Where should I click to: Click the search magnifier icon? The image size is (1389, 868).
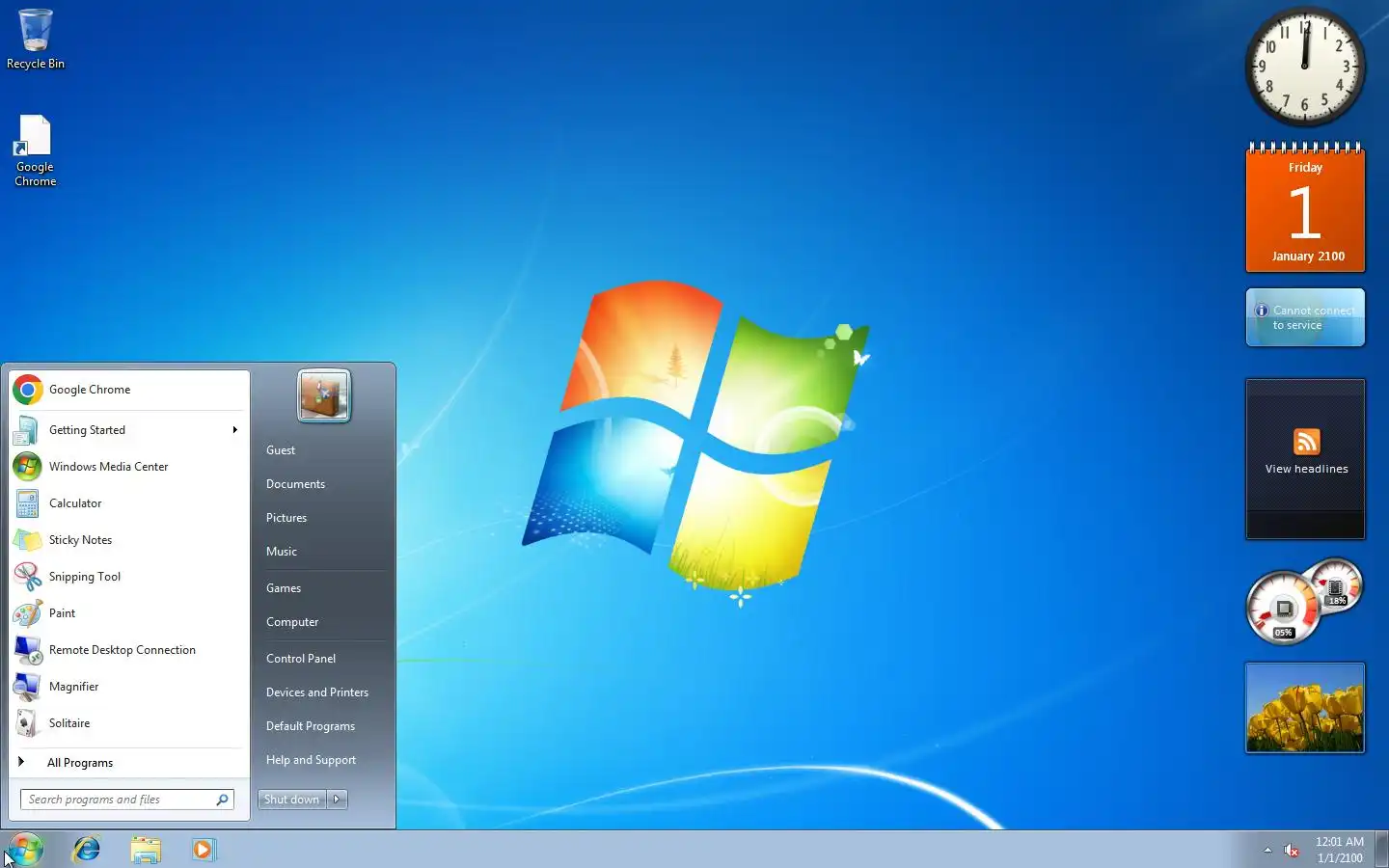coord(222,800)
